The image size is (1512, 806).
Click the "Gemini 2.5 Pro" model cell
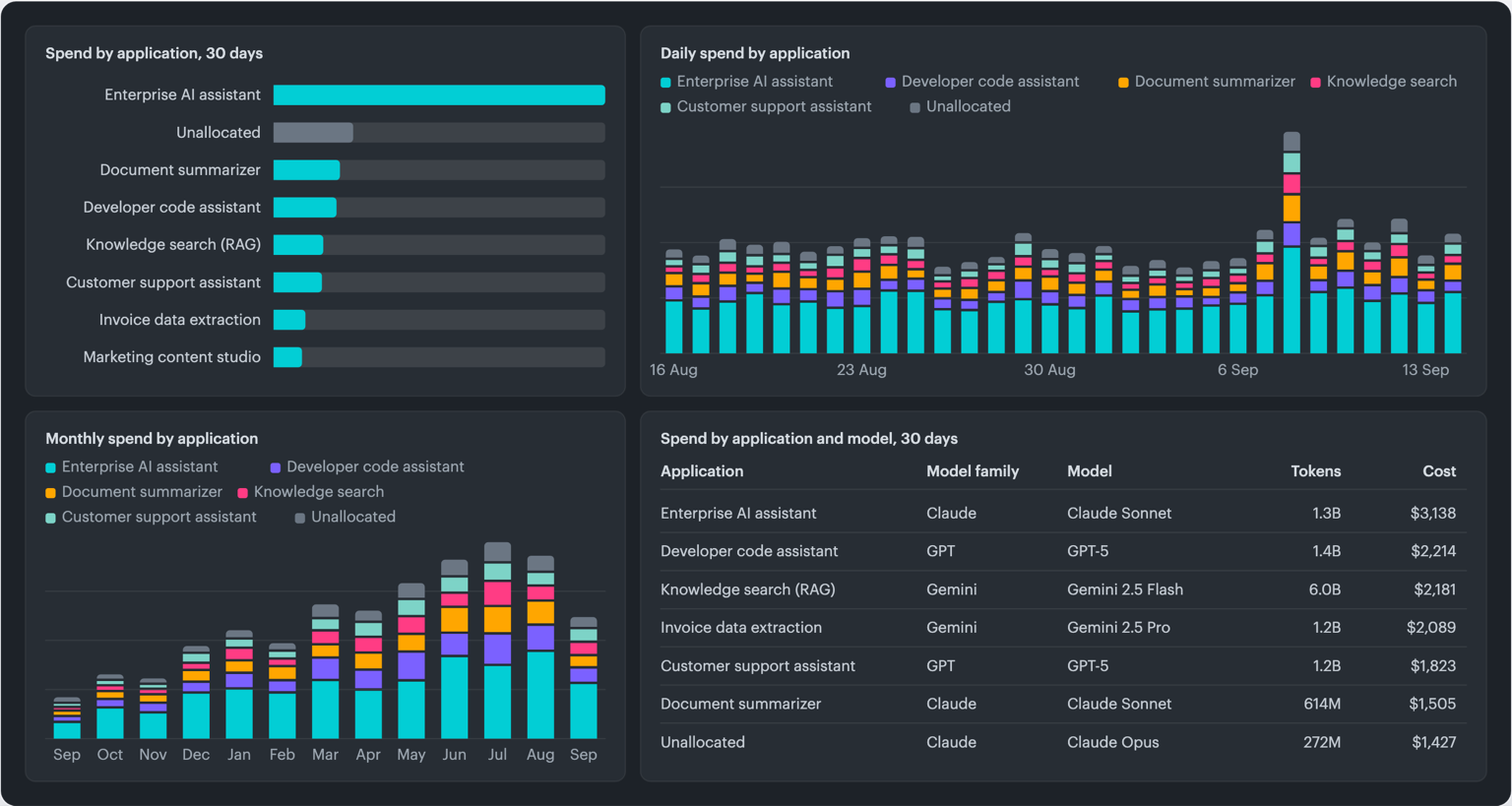1118,627
